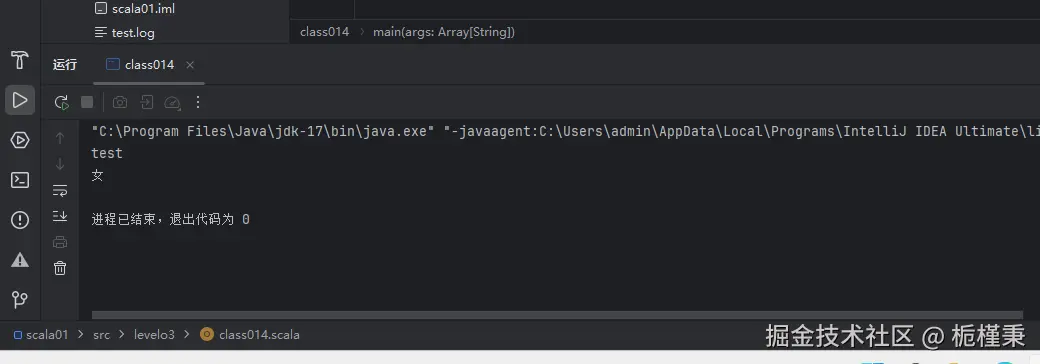This screenshot has width=1040, height=364.
Task: Select test.log in project tree
Action: coord(125,32)
